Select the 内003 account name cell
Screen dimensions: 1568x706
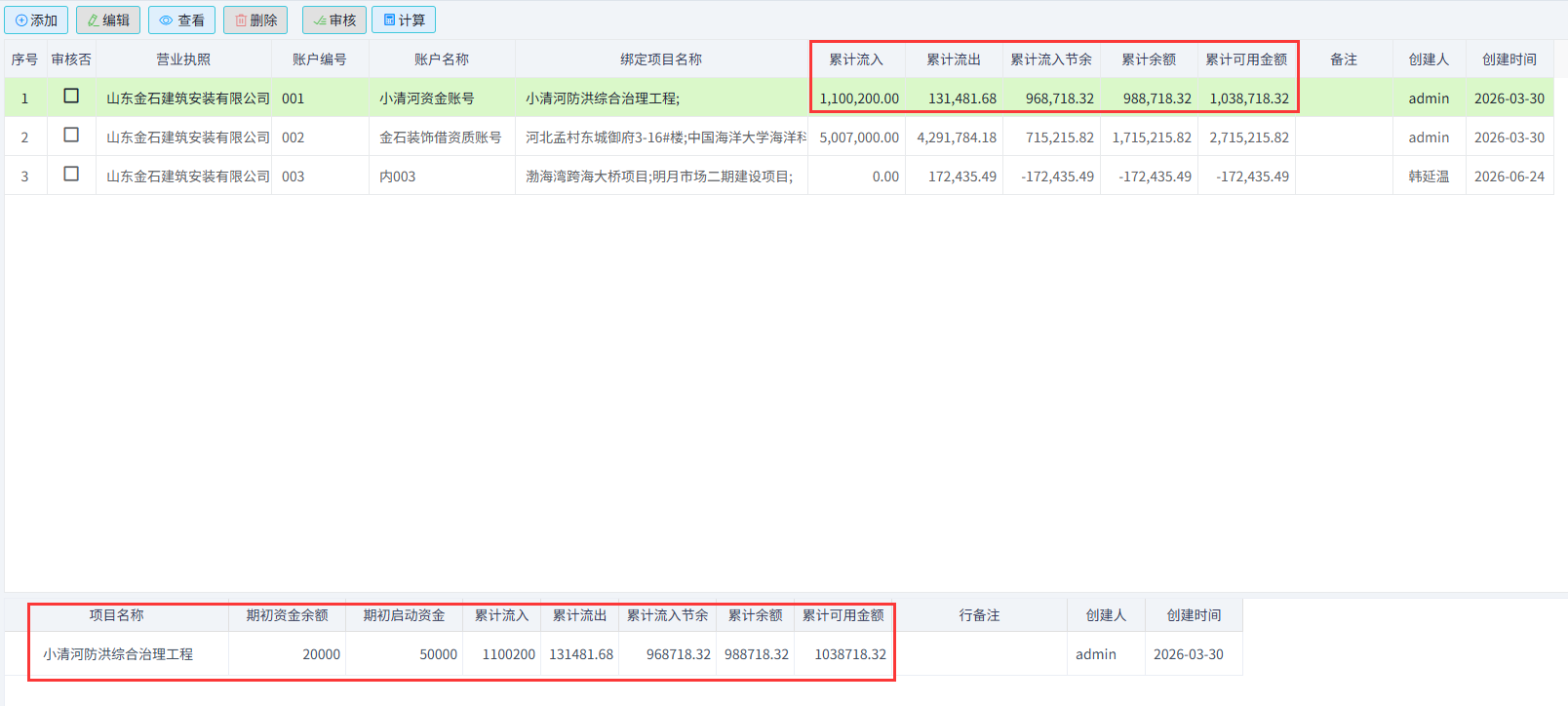[x=442, y=176]
